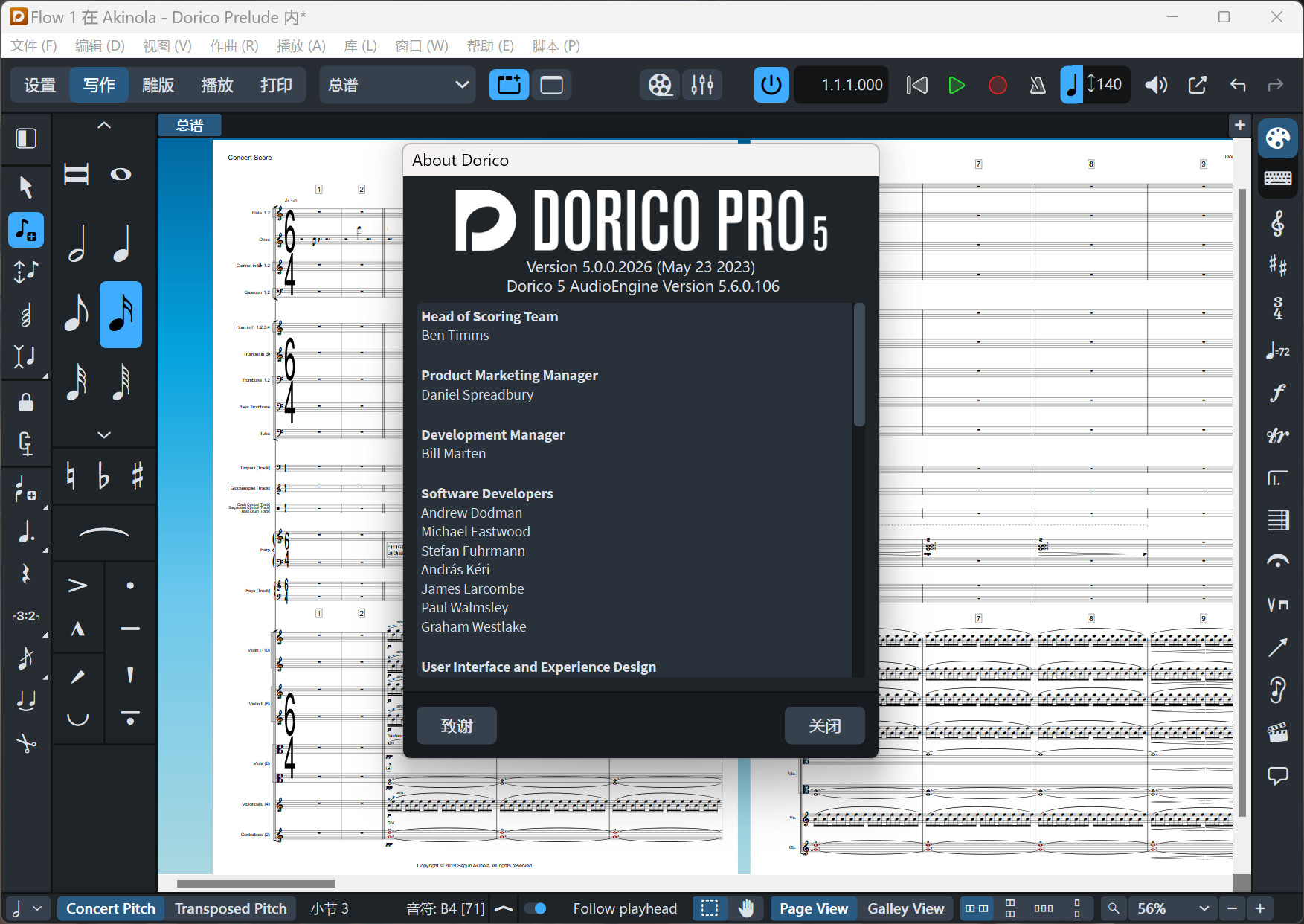Open the zoom percentage dropdown

coord(1172,908)
